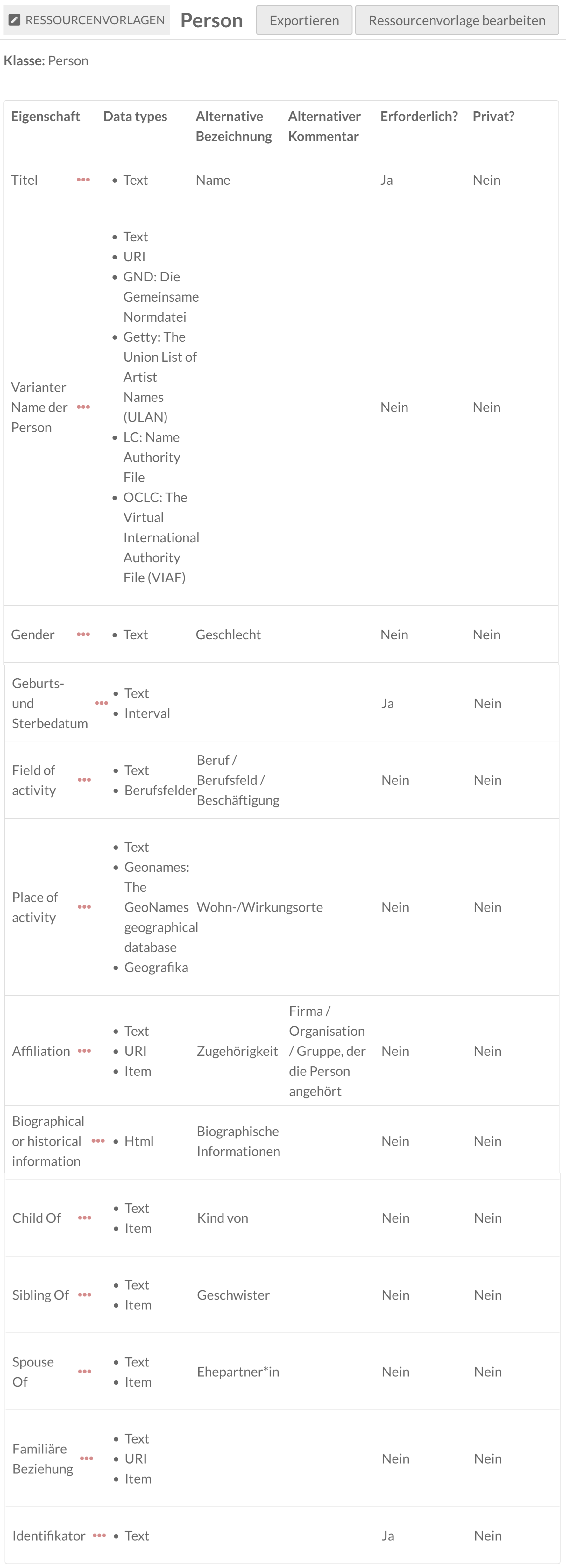Open the Affiliation property ellipsis
This screenshot has width=566, height=1568.
[x=85, y=1051]
